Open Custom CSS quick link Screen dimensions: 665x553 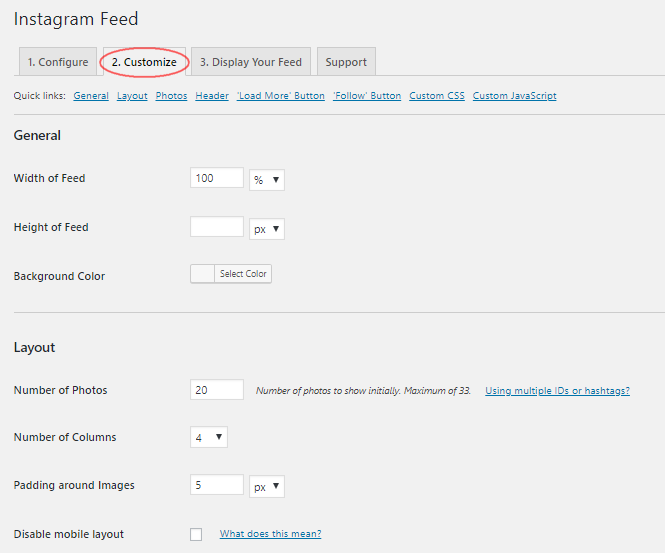437,96
